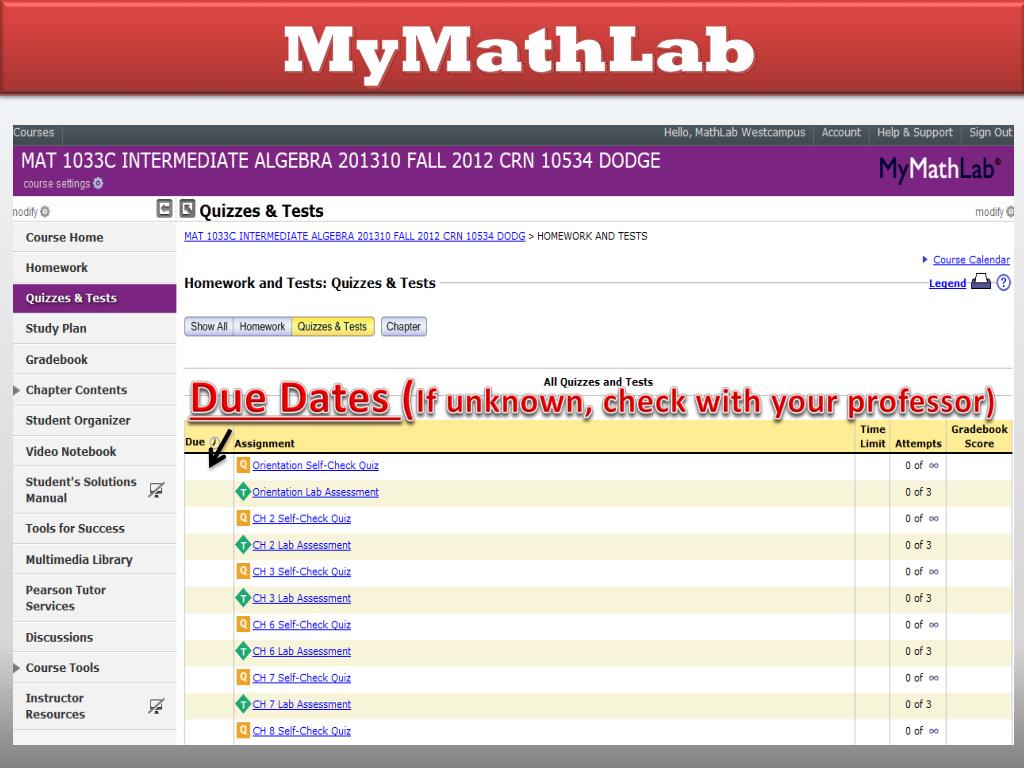Collapse the left navigation panel icon

pos(165,208)
